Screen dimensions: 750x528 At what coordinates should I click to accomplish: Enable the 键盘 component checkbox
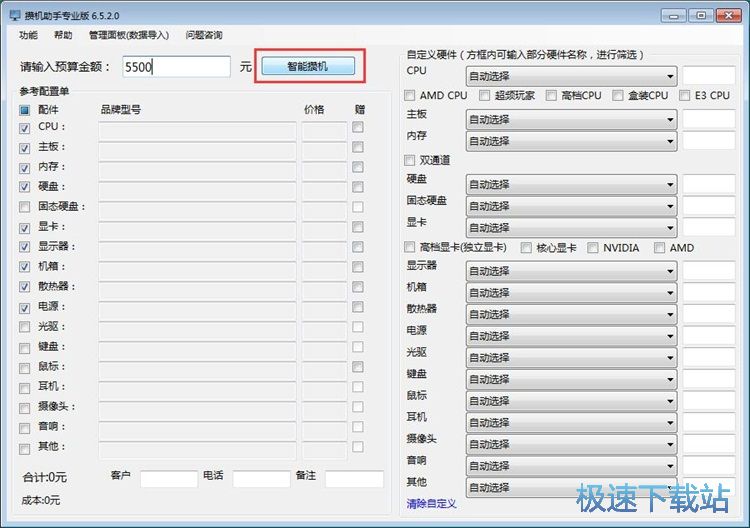click(x=24, y=348)
